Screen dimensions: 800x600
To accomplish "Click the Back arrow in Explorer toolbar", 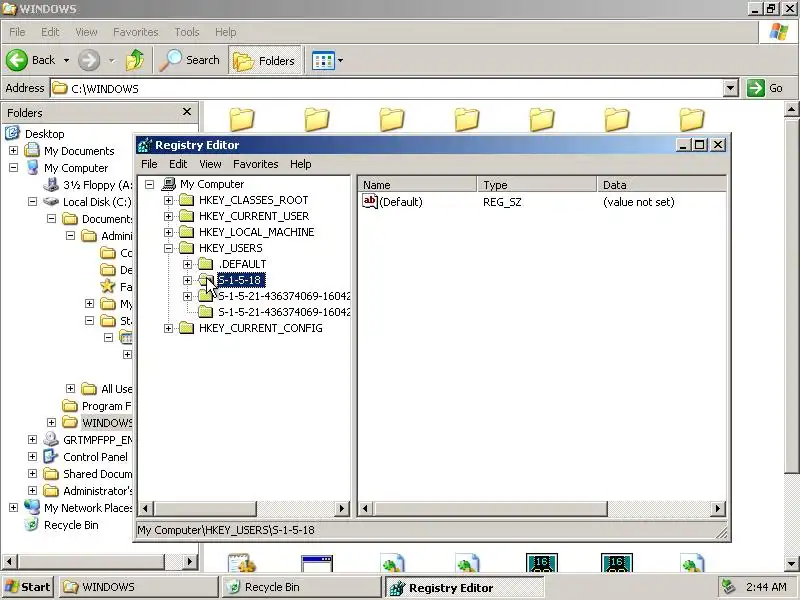I will point(17,60).
